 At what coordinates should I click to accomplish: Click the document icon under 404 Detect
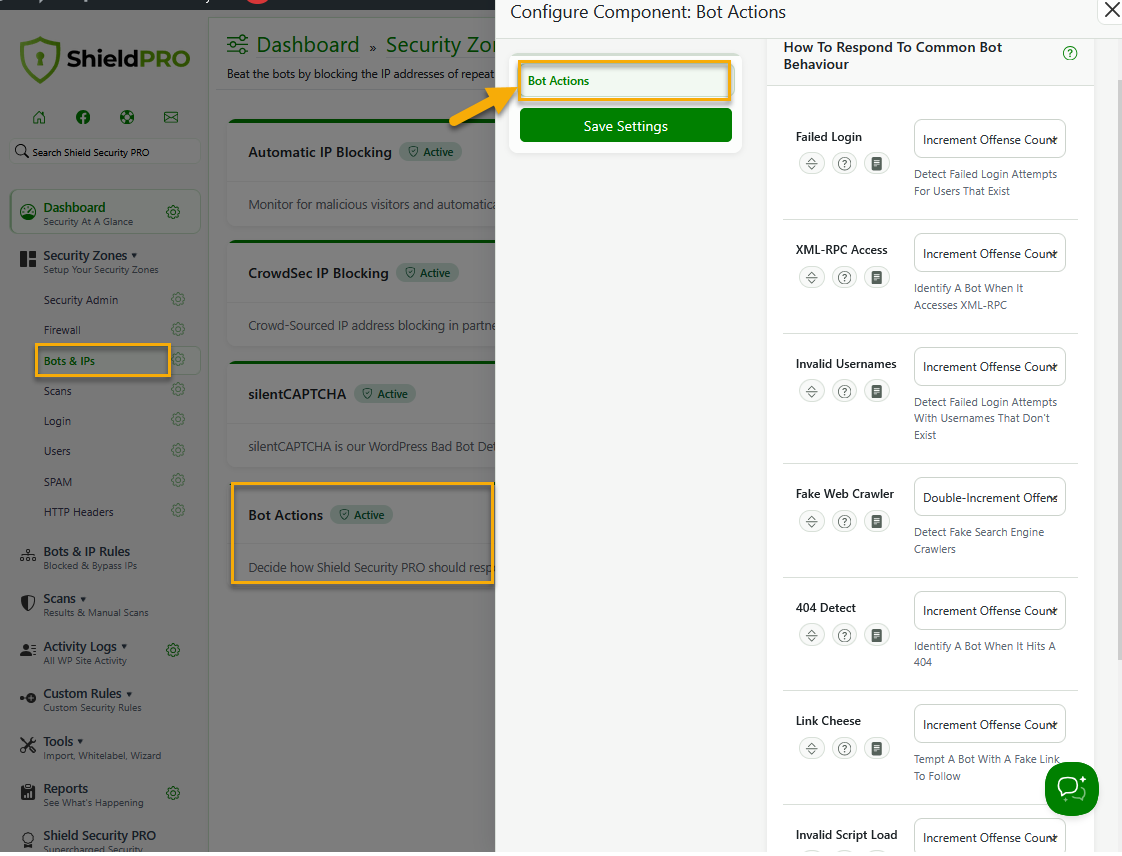tap(877, 636)
